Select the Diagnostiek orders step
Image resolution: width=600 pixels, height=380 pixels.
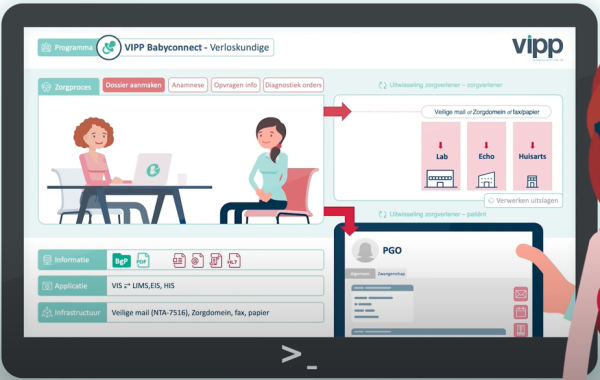point(293,85)
